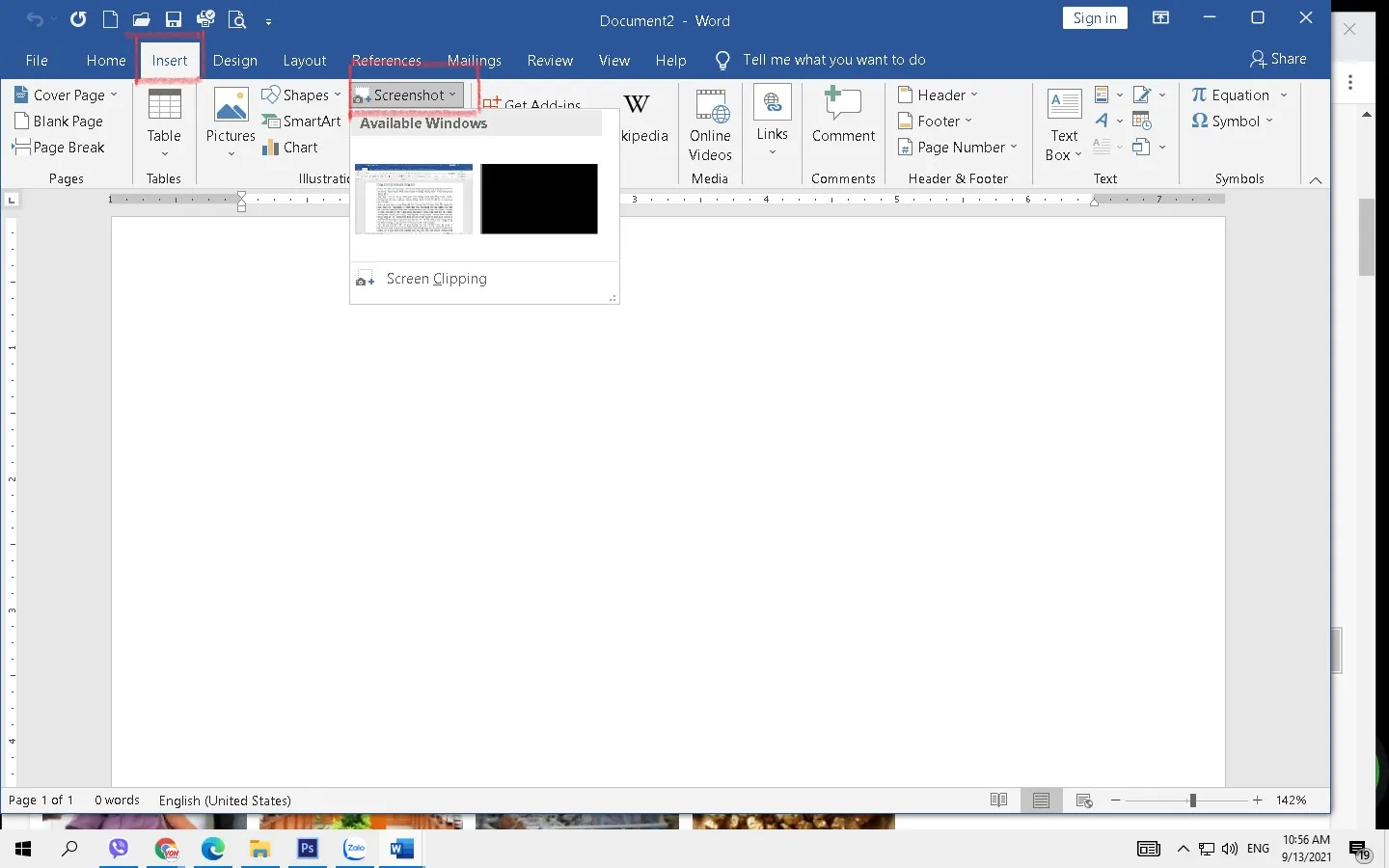The image size is (1389, 868).
Task: Click the Sign in button
Action: [x=1095, y=18]
